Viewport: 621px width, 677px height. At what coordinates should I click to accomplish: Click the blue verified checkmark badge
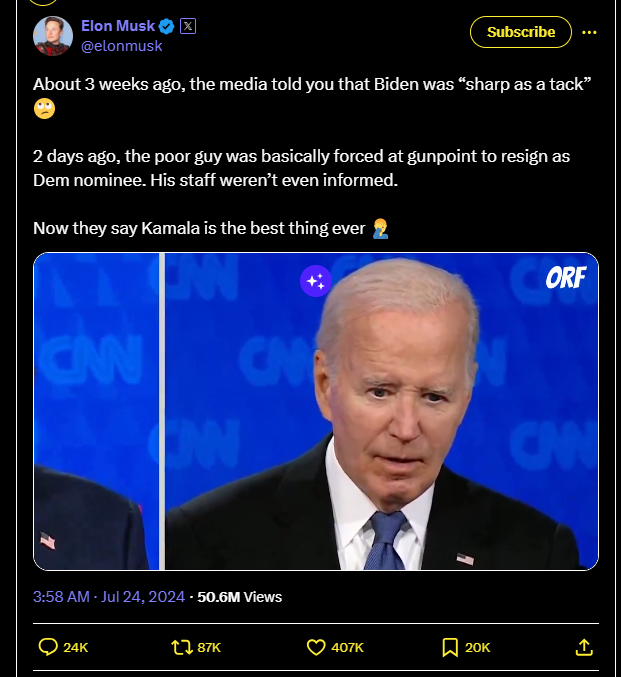tap(166, 26)
